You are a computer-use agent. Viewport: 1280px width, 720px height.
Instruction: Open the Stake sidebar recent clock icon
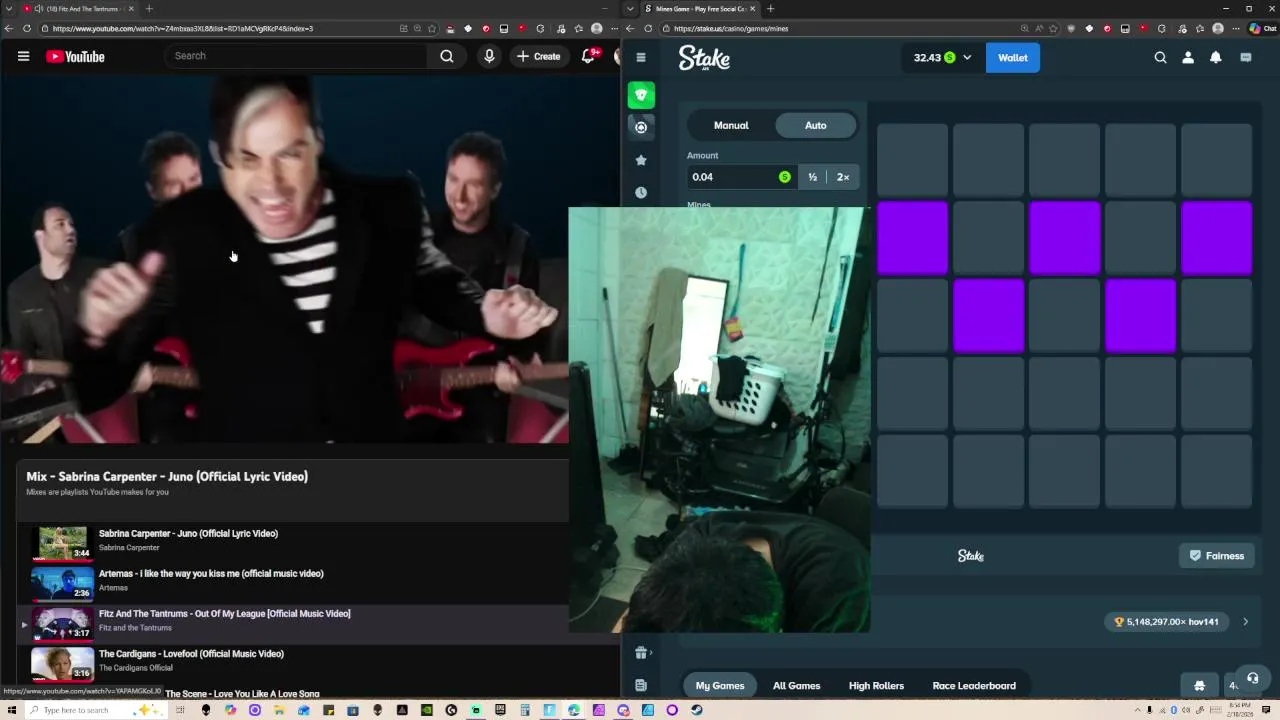click(641, 192)
